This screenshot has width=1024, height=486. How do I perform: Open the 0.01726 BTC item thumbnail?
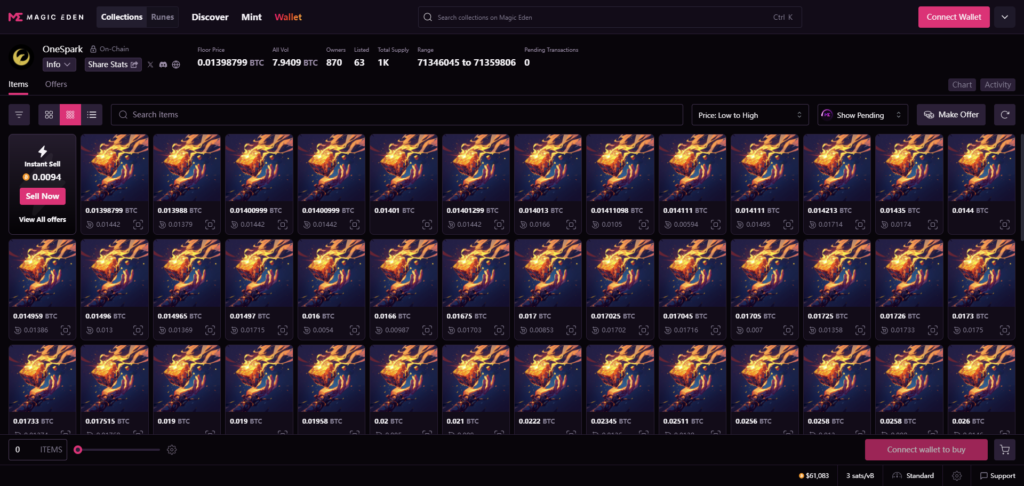[x=908, y=274]
